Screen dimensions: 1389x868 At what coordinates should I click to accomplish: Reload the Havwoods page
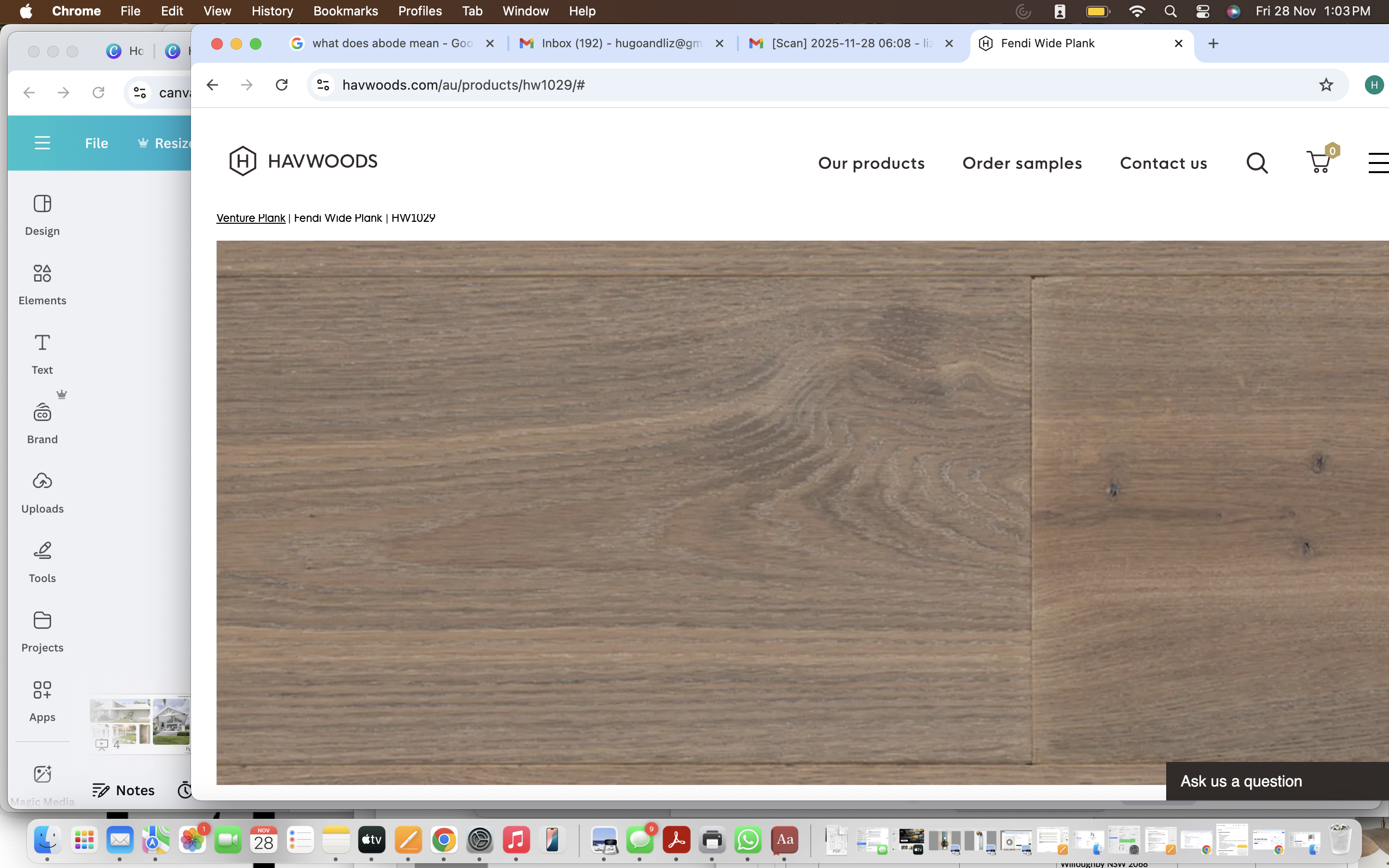coord(281,85)
